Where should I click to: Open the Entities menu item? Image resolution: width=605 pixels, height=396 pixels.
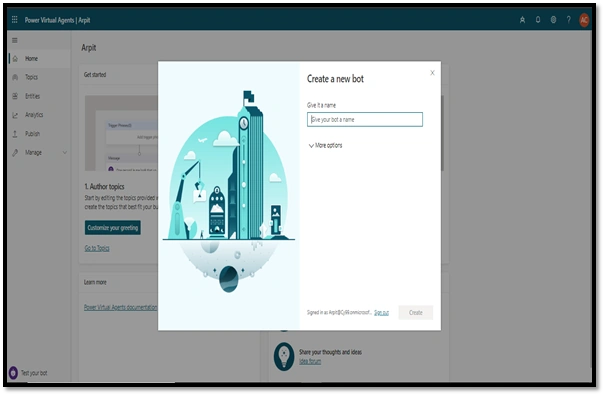tap(39, 96)
